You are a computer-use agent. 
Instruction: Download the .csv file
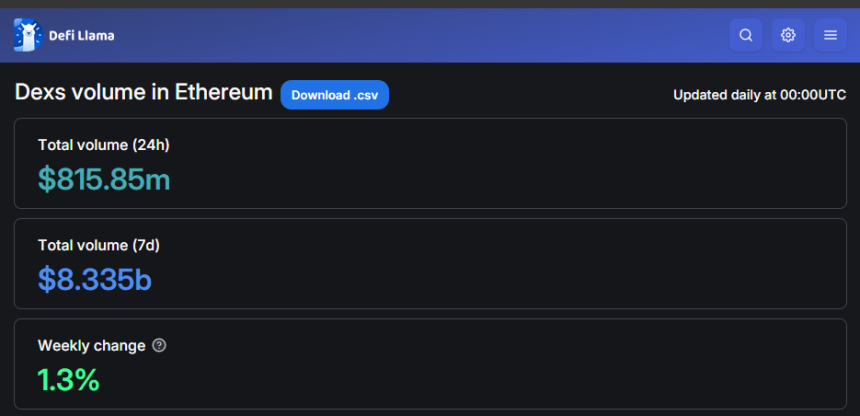tap(334, 94)
